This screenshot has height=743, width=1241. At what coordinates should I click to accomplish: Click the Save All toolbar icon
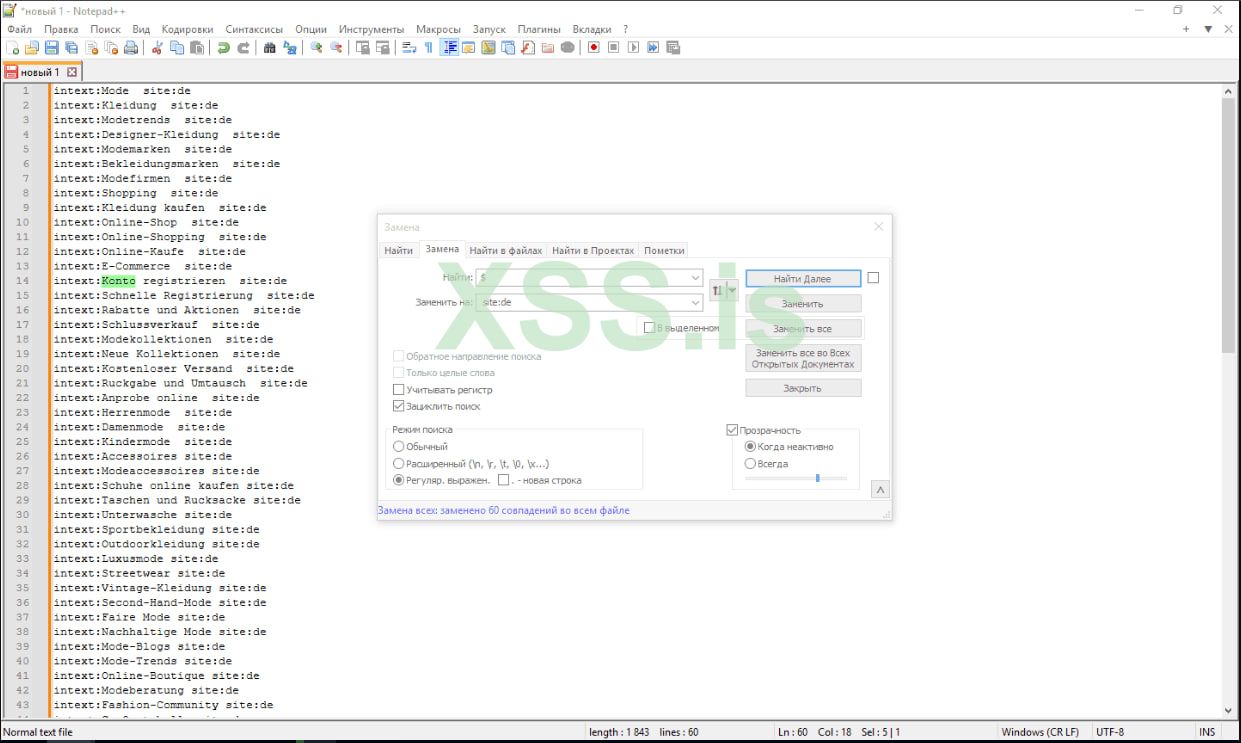[71, 47]
